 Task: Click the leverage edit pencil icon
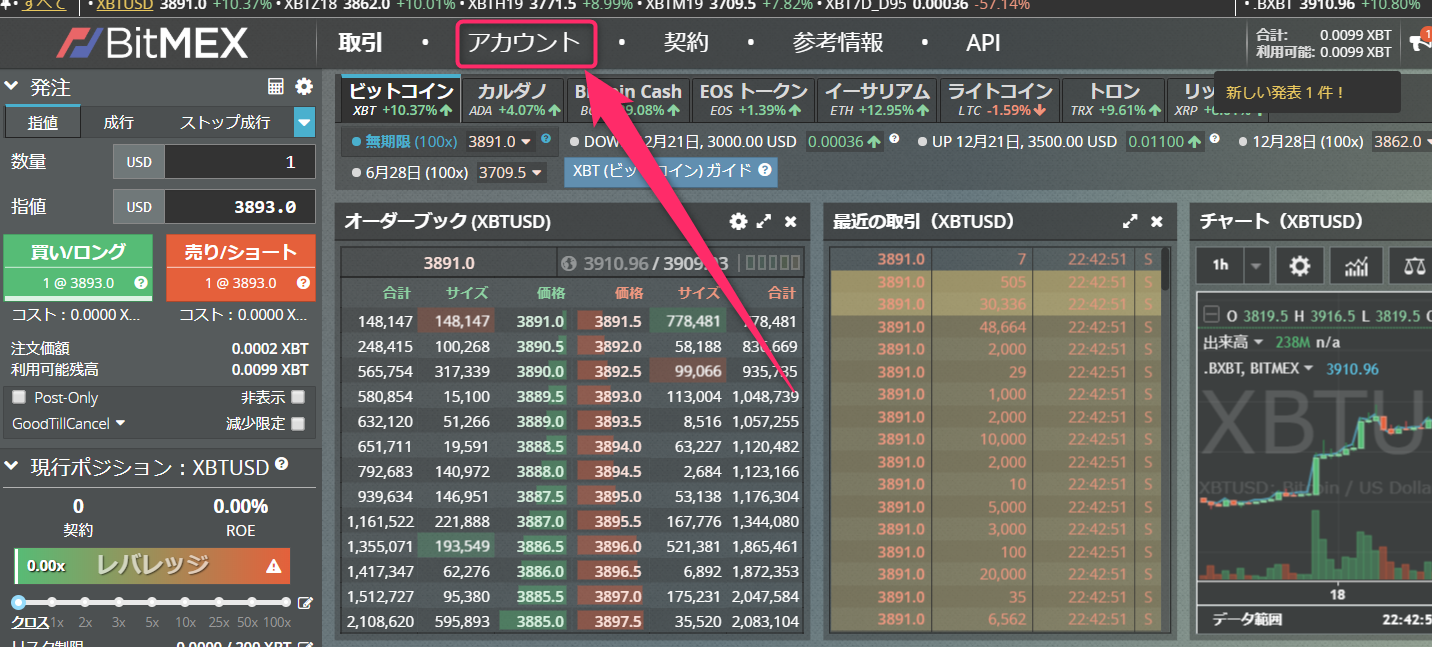coord(305,603)
